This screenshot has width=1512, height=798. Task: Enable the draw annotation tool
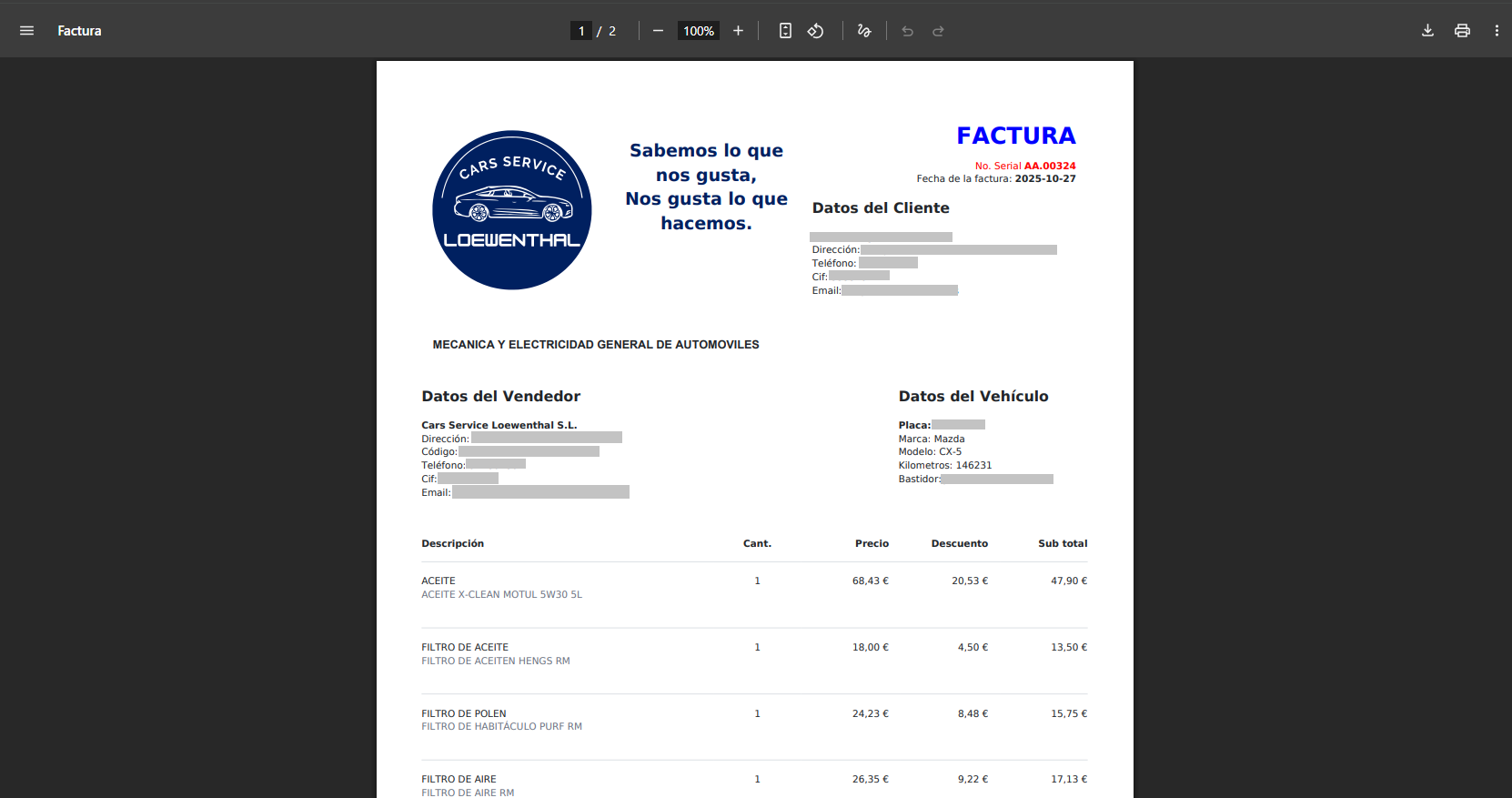coord(864,31)
